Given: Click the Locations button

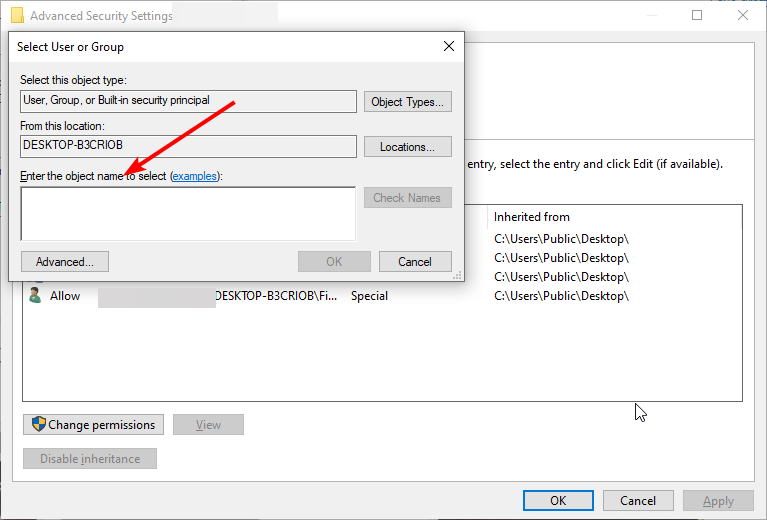Looking at the screenshot, I should [x=407, y=147].
